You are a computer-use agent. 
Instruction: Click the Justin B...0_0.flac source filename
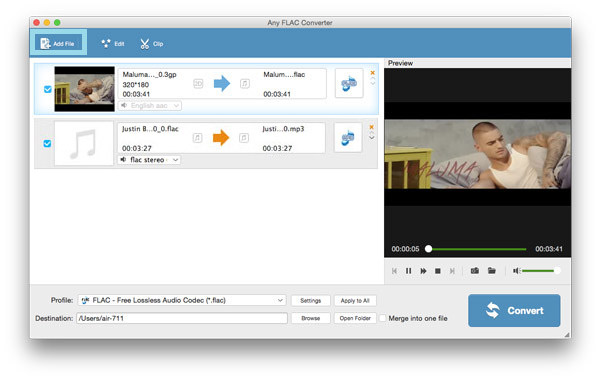click(150, 129)
